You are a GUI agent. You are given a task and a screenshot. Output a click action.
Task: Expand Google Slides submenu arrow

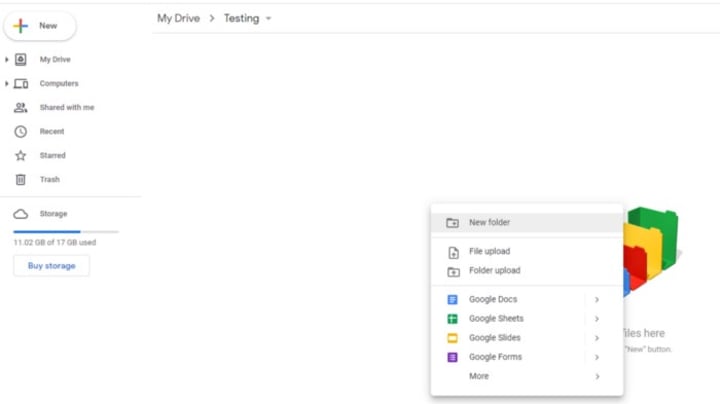coord(597,338)
